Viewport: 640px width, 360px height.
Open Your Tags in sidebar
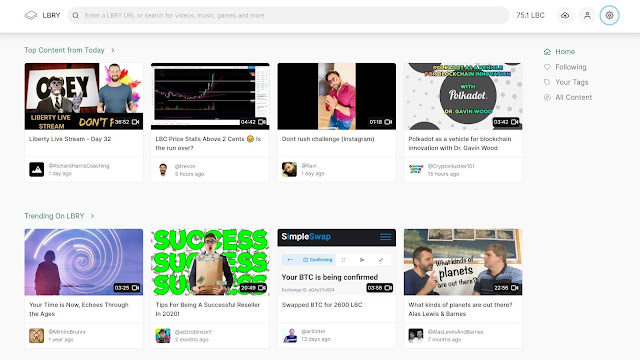pyautogui.click(x=566, y=82)
